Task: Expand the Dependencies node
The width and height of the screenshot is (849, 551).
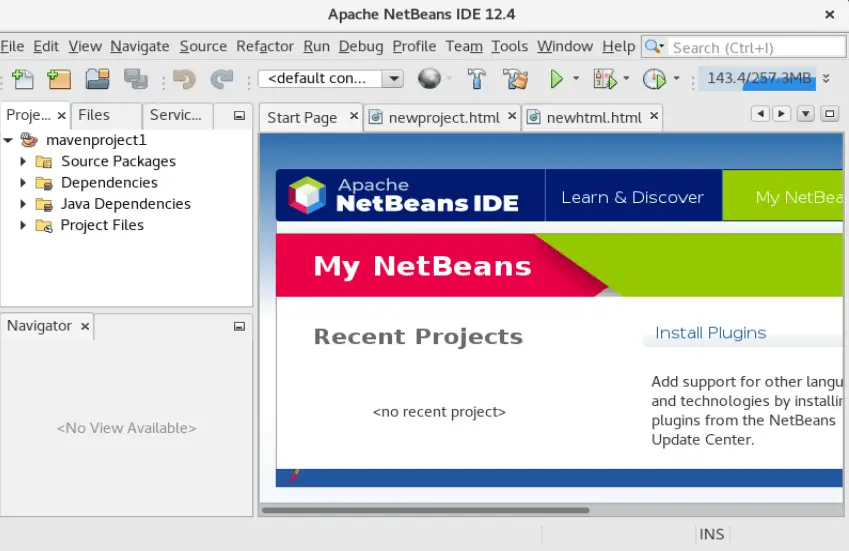Action: (x=23, y=183)
